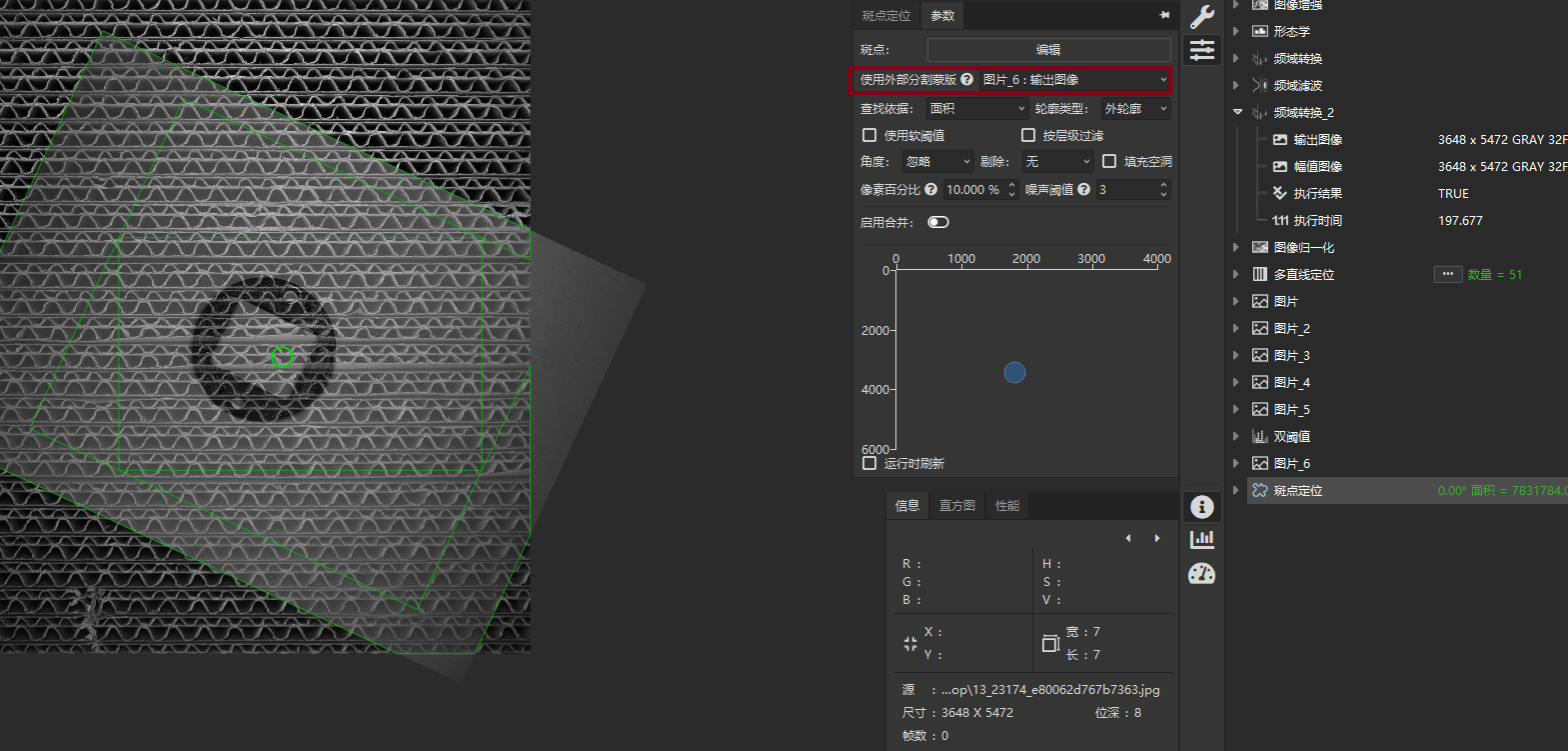Open the parameter sliders panel icon
1568x751 pixels.
click(1202, 50)
